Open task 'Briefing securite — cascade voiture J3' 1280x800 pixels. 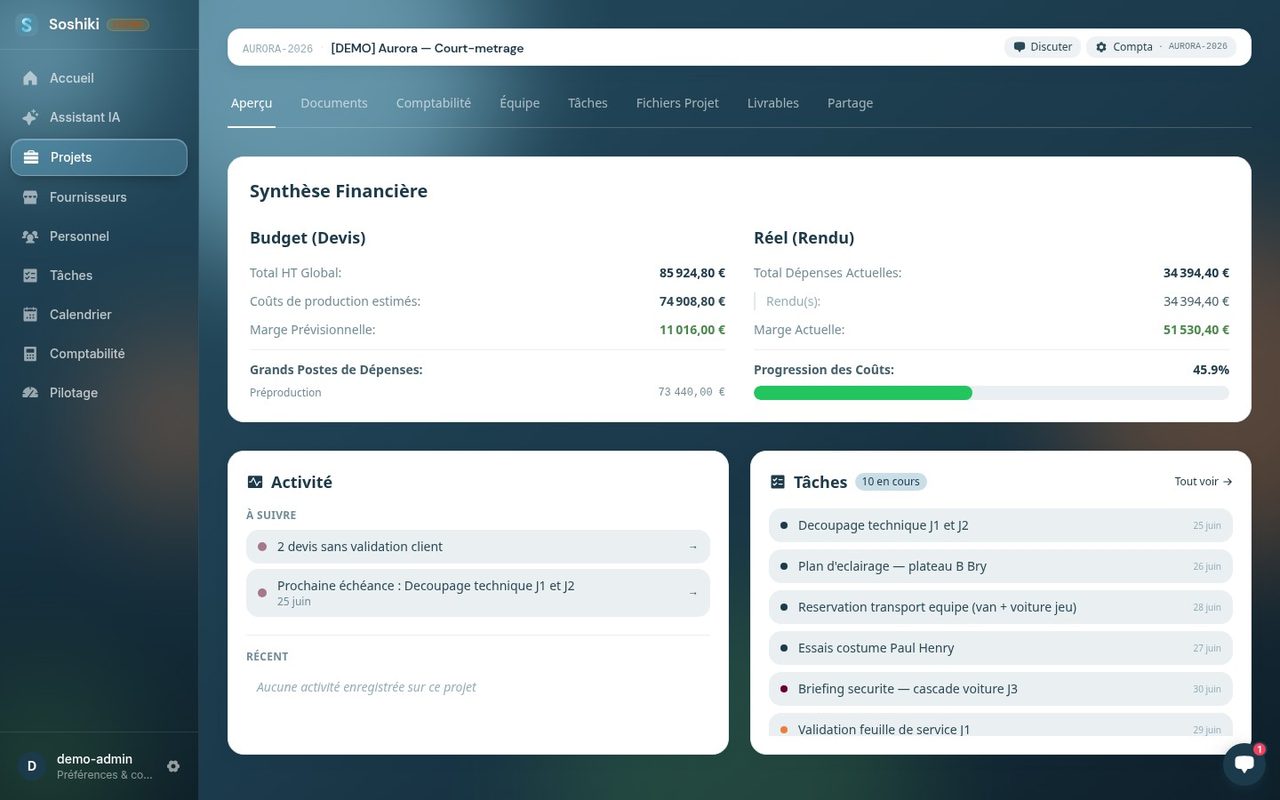[x=1000, y=689]
